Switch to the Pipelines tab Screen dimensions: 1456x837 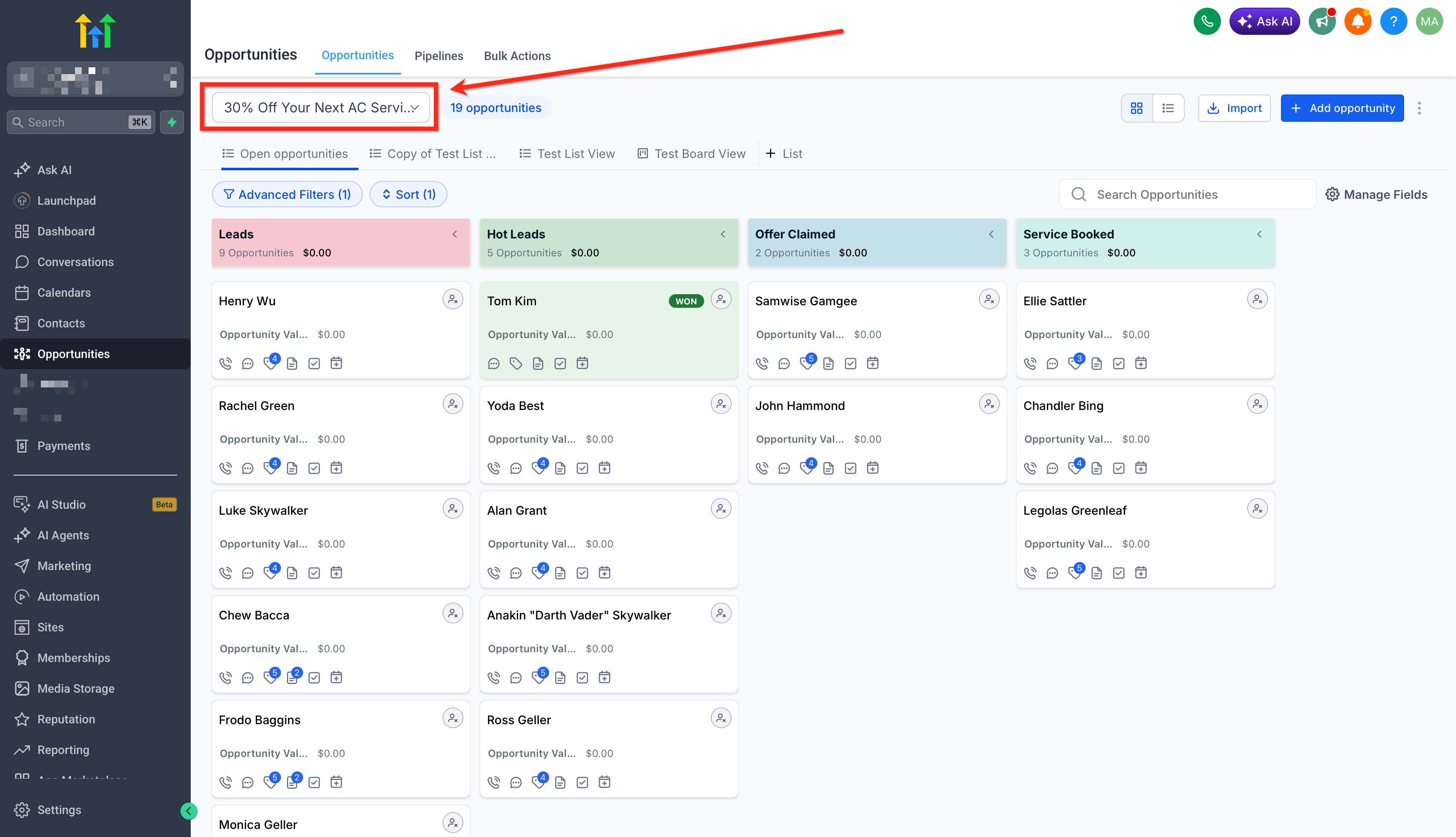[439, 56]
